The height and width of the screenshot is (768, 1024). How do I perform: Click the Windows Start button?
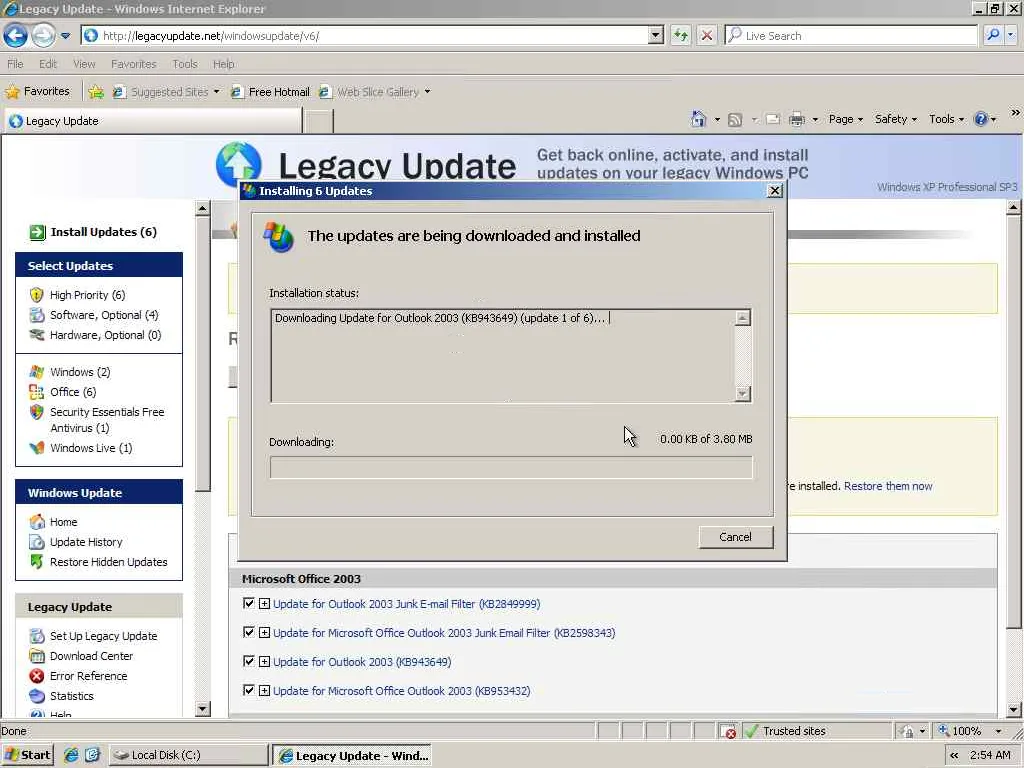coord(27,755)
